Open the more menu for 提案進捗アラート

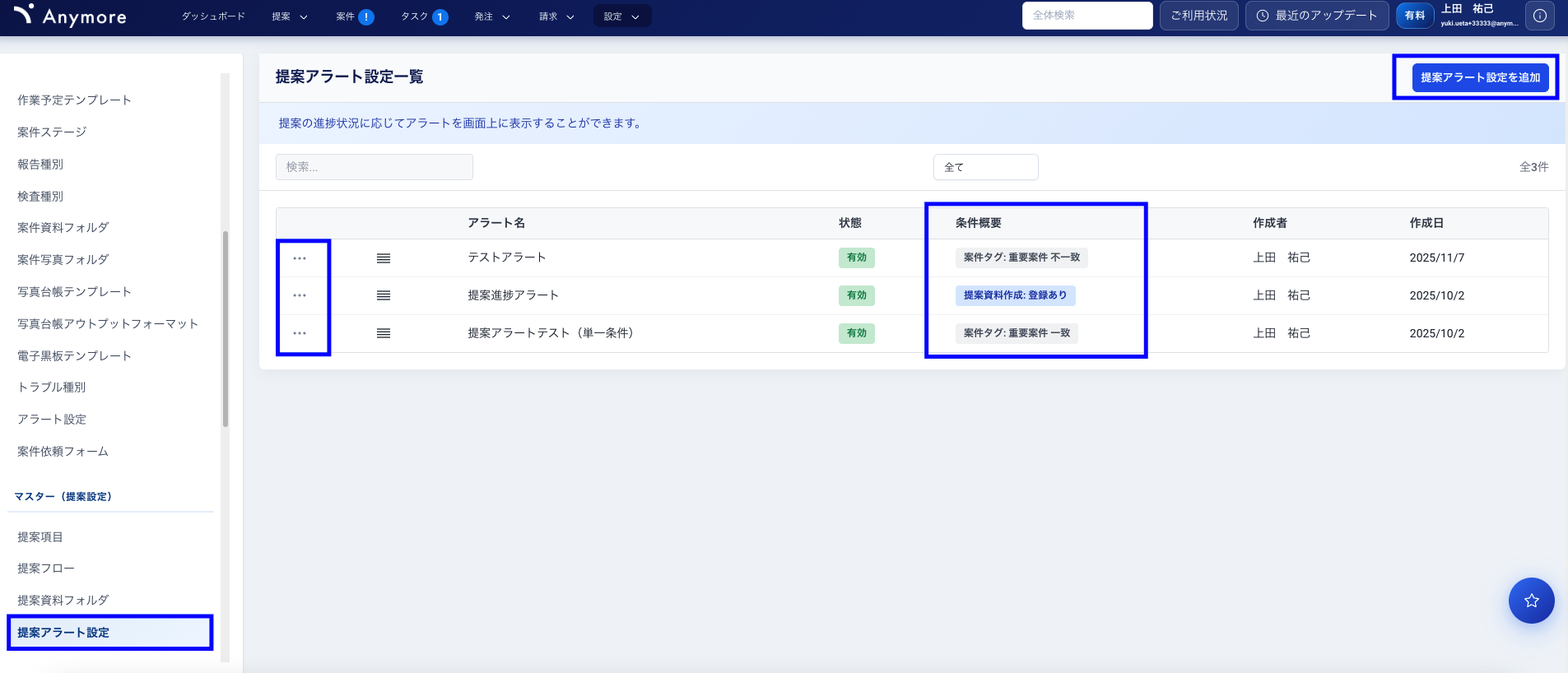(300, 295)
